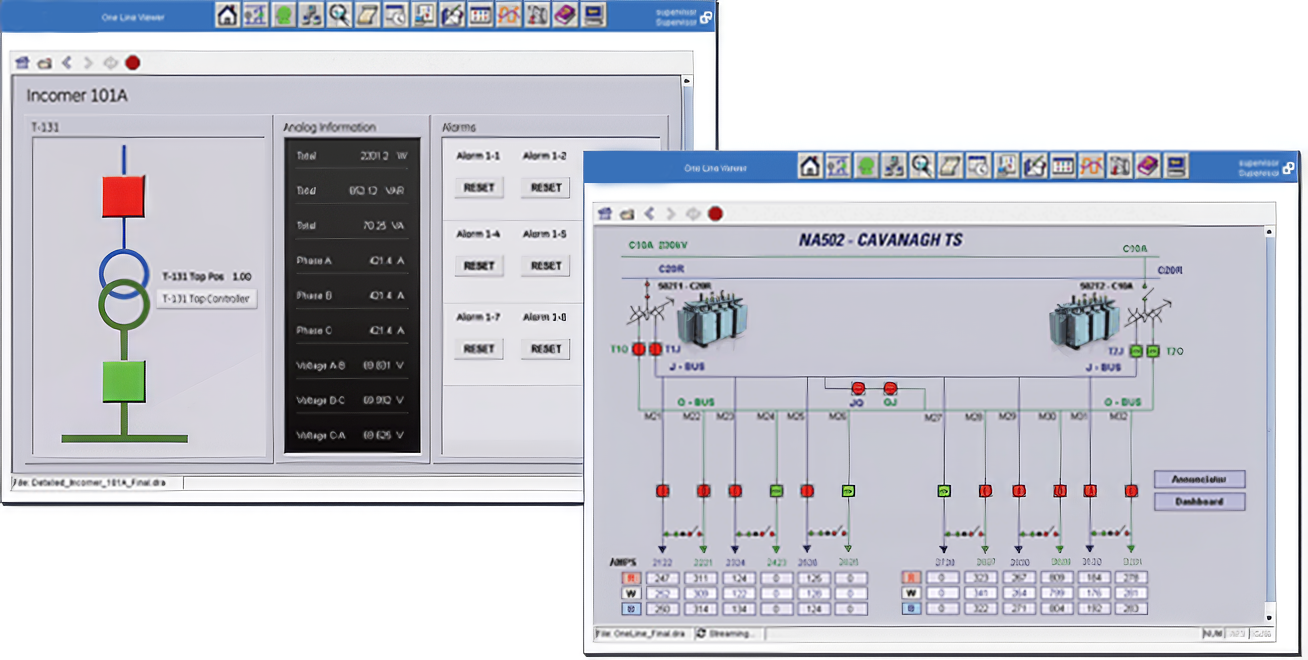The image size is (1308, 660).
Task: Toggle the green M27 feeder breaker
Action: [943, 491]
